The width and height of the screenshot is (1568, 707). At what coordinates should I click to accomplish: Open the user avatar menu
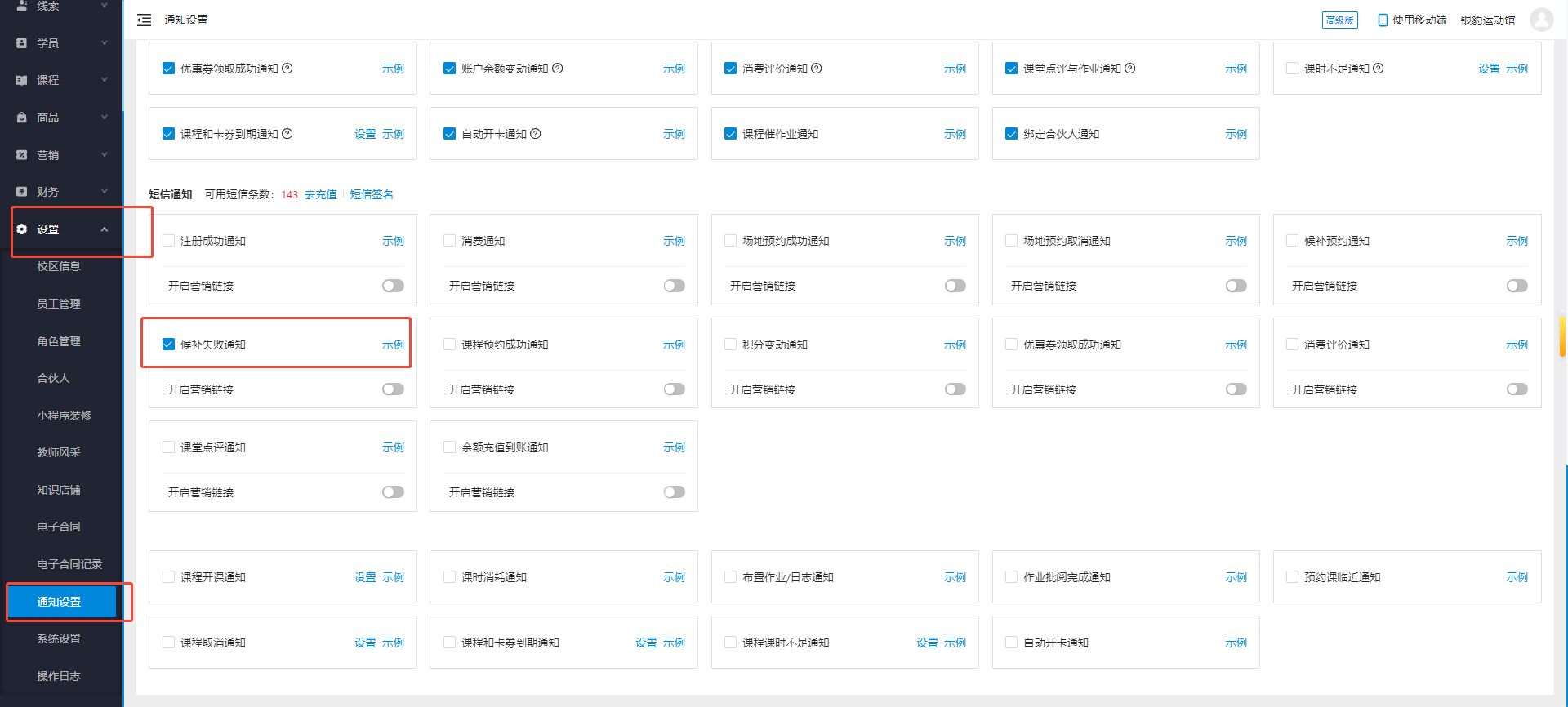(1541, 20)
